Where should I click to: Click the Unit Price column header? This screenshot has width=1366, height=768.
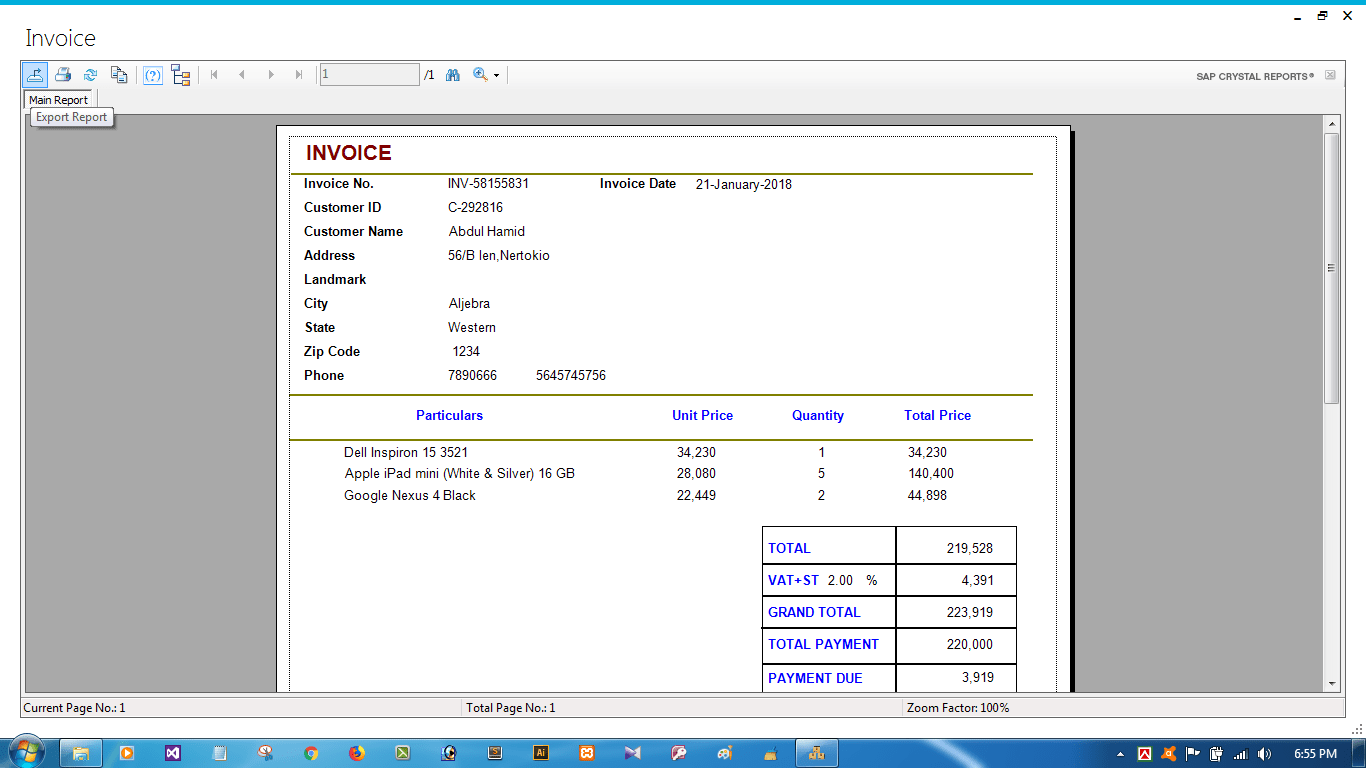[x=702, y=416]
